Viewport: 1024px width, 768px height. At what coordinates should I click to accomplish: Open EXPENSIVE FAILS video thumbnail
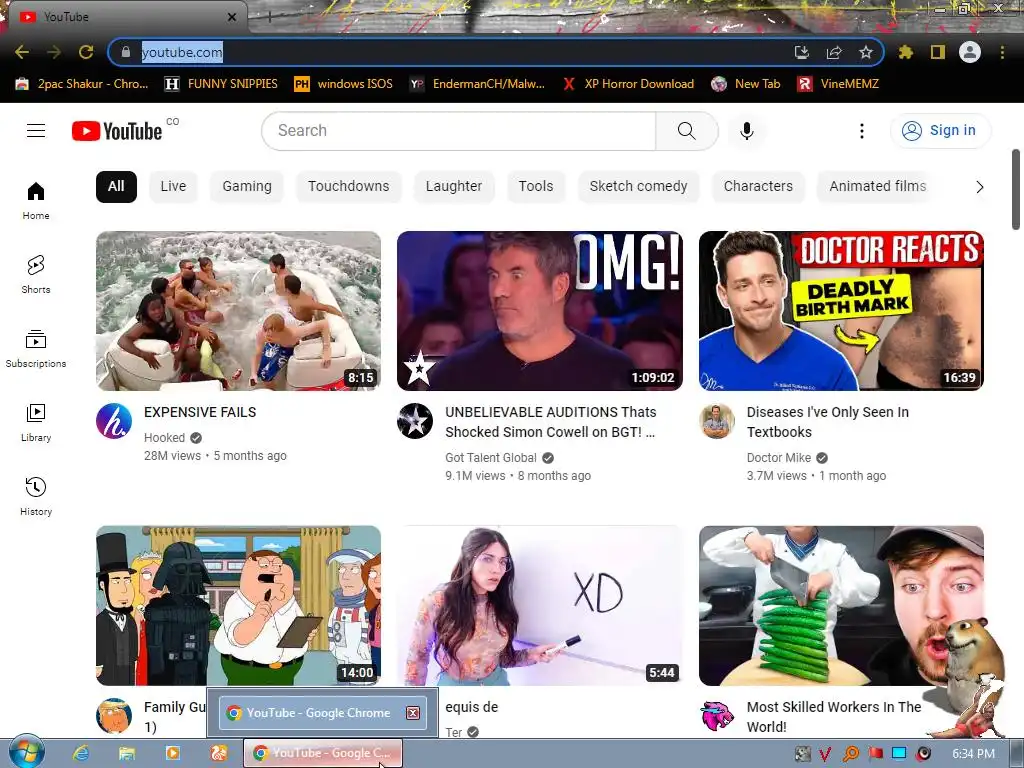click(x=238, y=311)
